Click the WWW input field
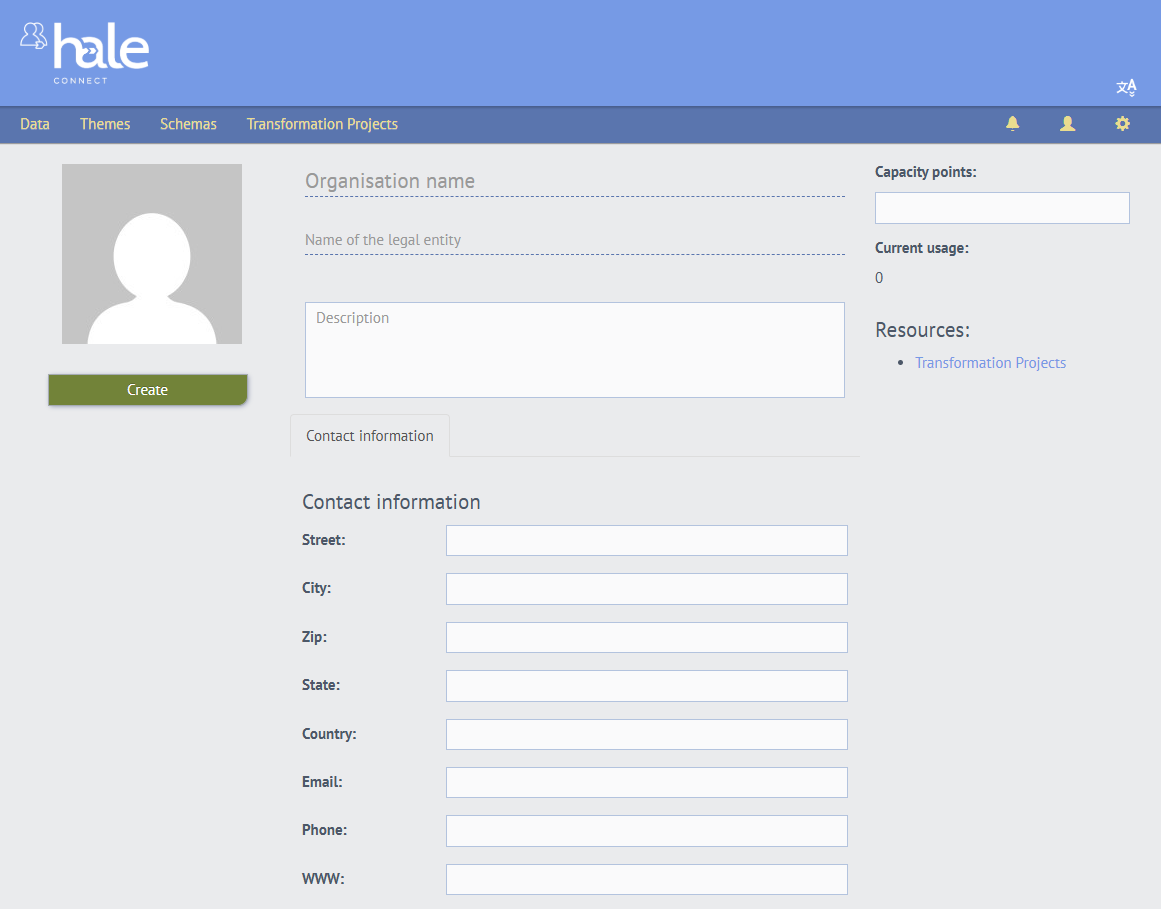This screenshot has height=909, width=1161. click(646, 879)
